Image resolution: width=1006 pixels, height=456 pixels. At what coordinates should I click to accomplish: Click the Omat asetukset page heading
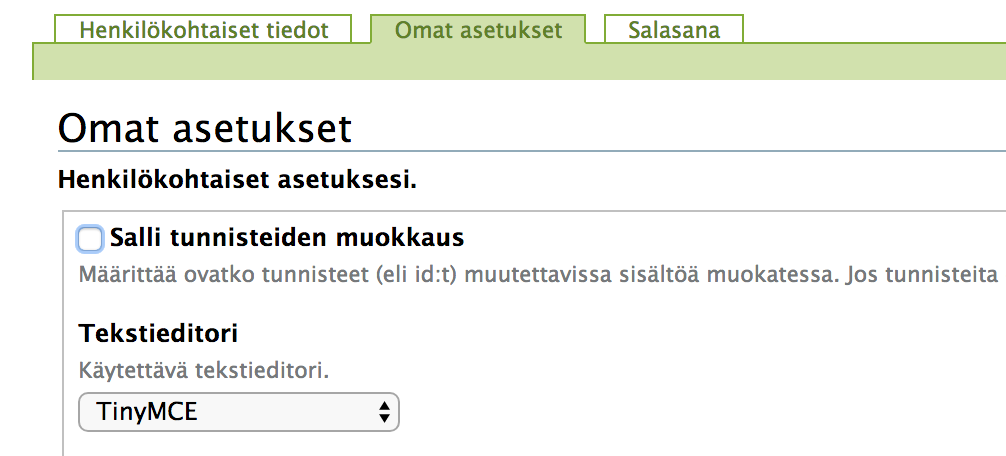(205, 129)
